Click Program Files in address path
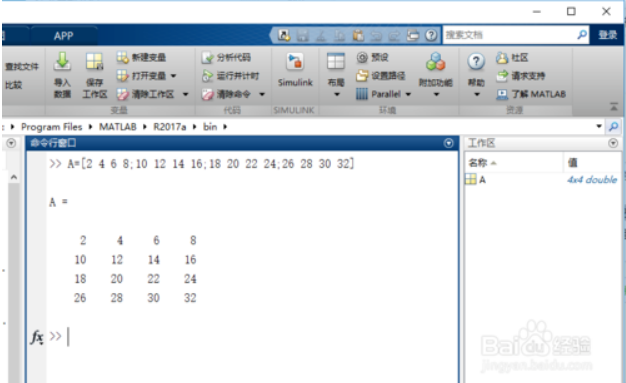626x383 pixels. click(x=52, y=127)
